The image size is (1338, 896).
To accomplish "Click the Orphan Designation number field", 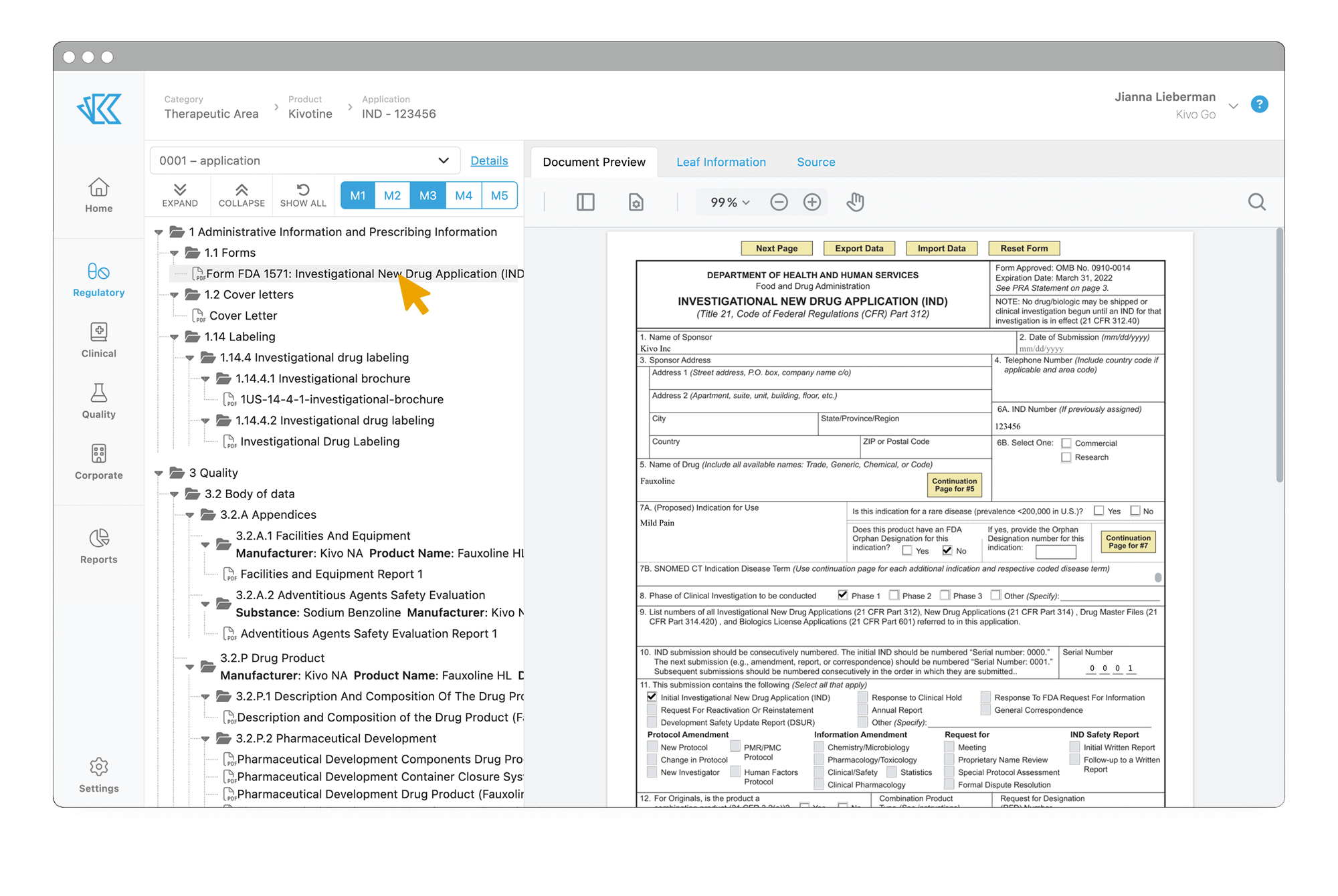I will click(1055, 552).
